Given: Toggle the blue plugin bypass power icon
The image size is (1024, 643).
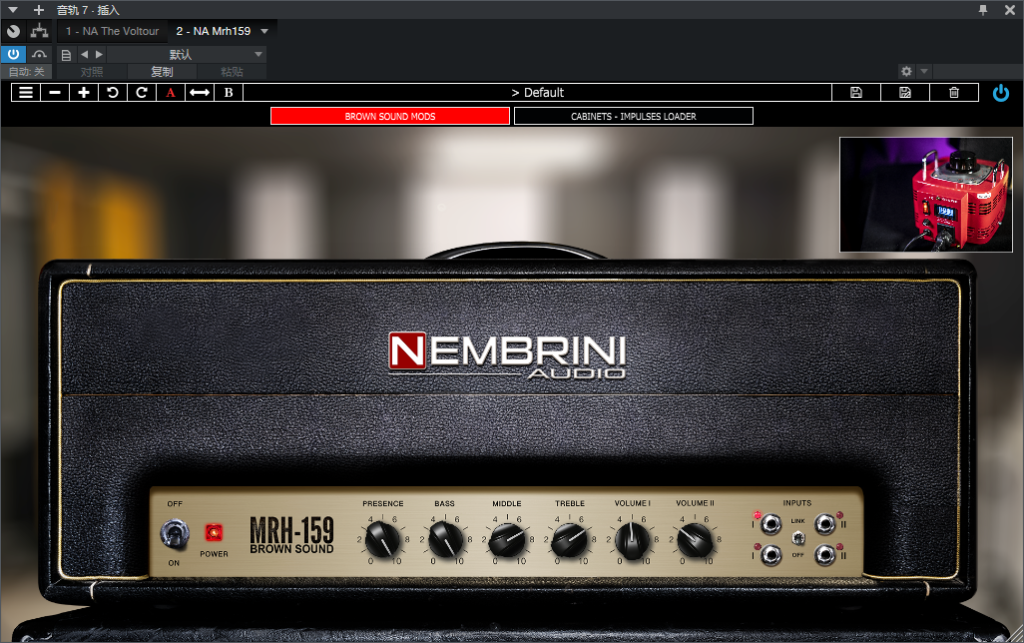Looking at the screenshot, I should [x=1000, y=93].
